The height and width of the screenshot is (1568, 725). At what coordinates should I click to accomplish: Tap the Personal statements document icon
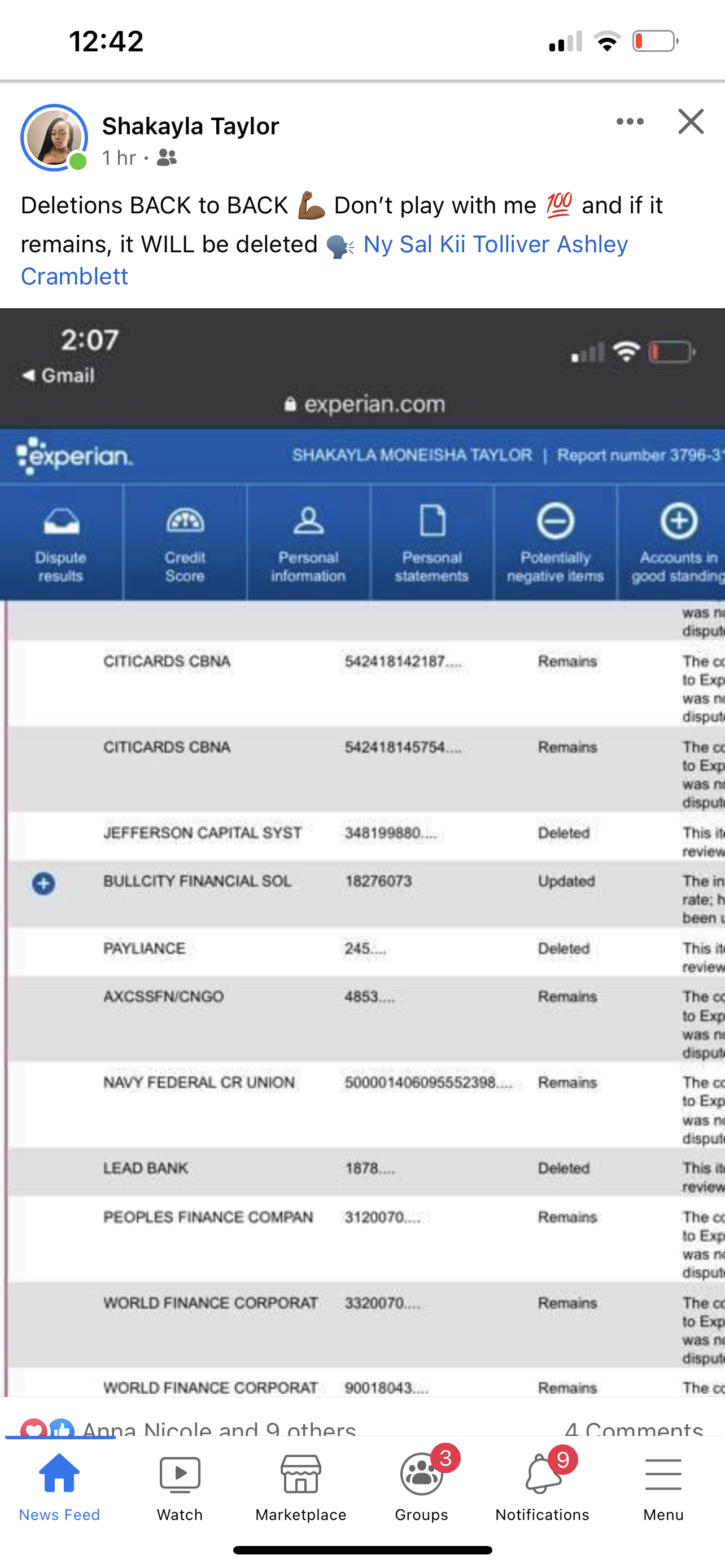pyautogui.click(x=432, y=522)
